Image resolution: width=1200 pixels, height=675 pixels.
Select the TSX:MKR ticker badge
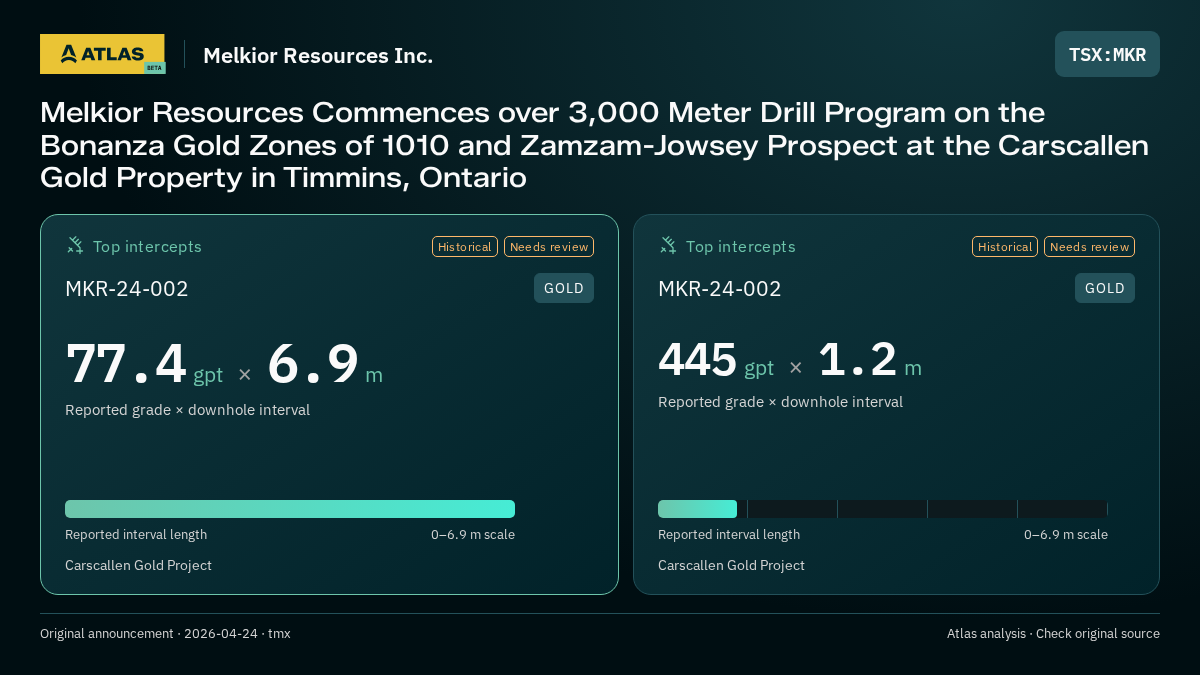pos(1107,54)
